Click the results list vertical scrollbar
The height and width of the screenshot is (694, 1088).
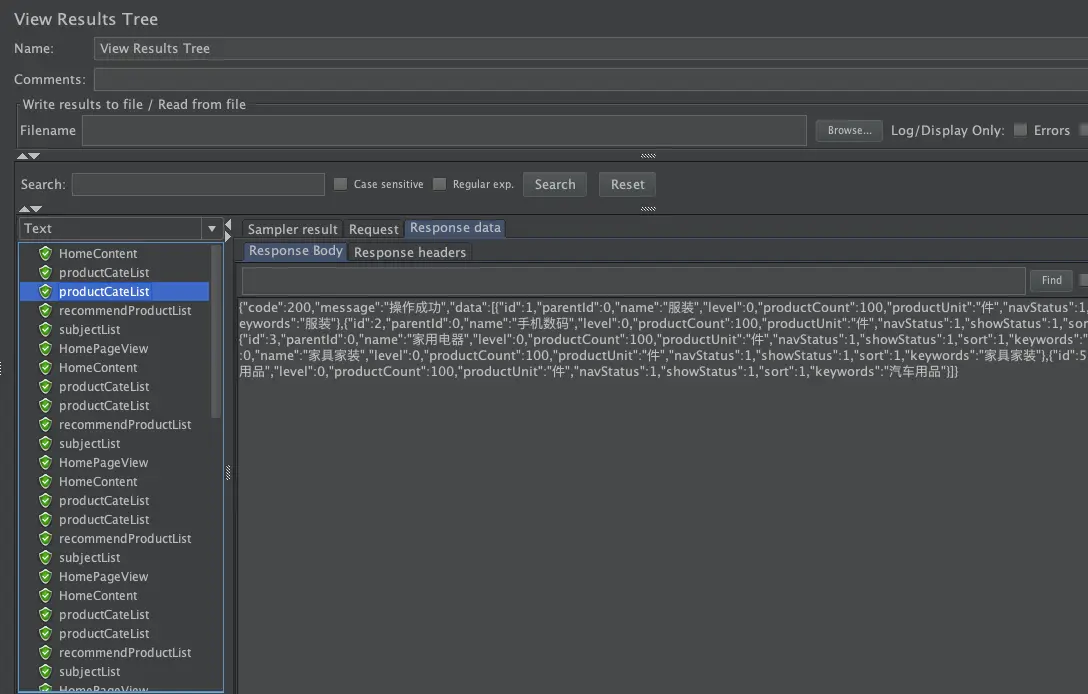point(216,332)
